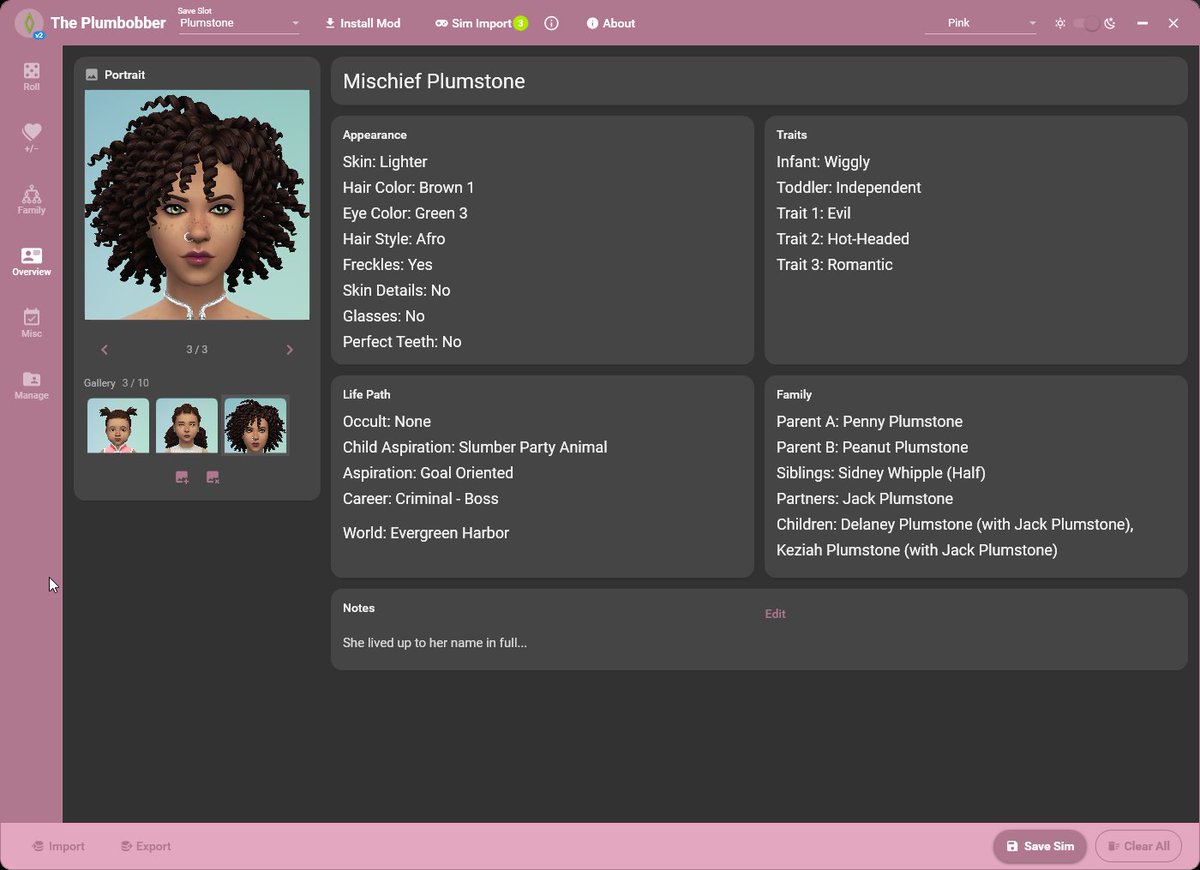Viewport: 1200px width, 870px height.
Task: Click 'Hair Style: Afro' text
Action: (x=394, y=239)
